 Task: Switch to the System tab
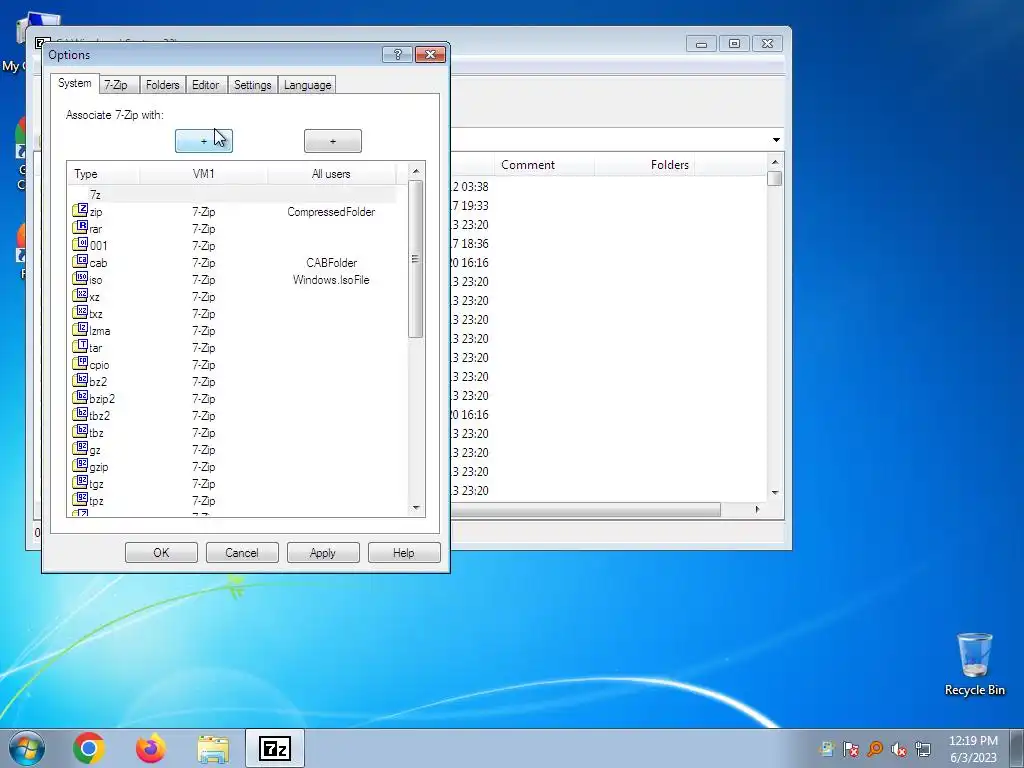(74, 84)
